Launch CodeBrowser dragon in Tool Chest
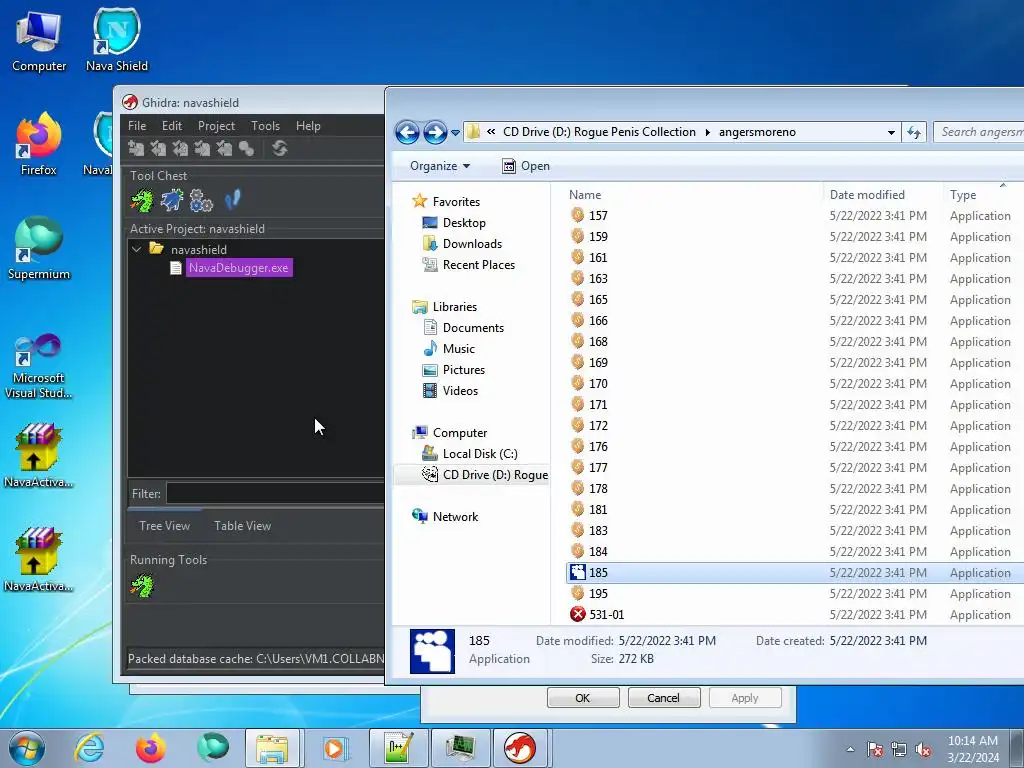This screenshot has height=768, width=1024. coord(142,200)
